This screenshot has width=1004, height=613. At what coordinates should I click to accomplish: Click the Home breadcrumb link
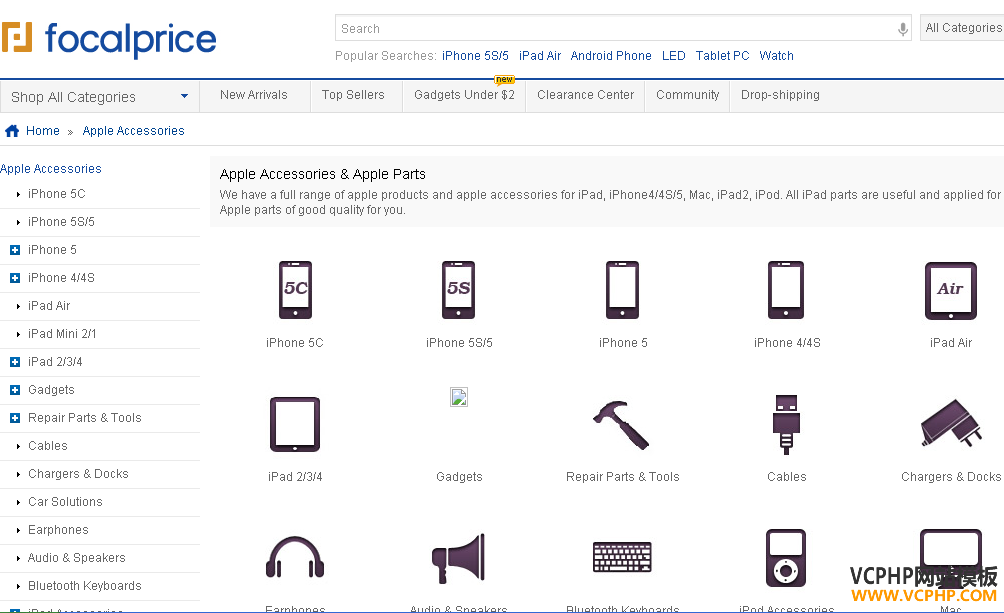[x=43, y=131]
